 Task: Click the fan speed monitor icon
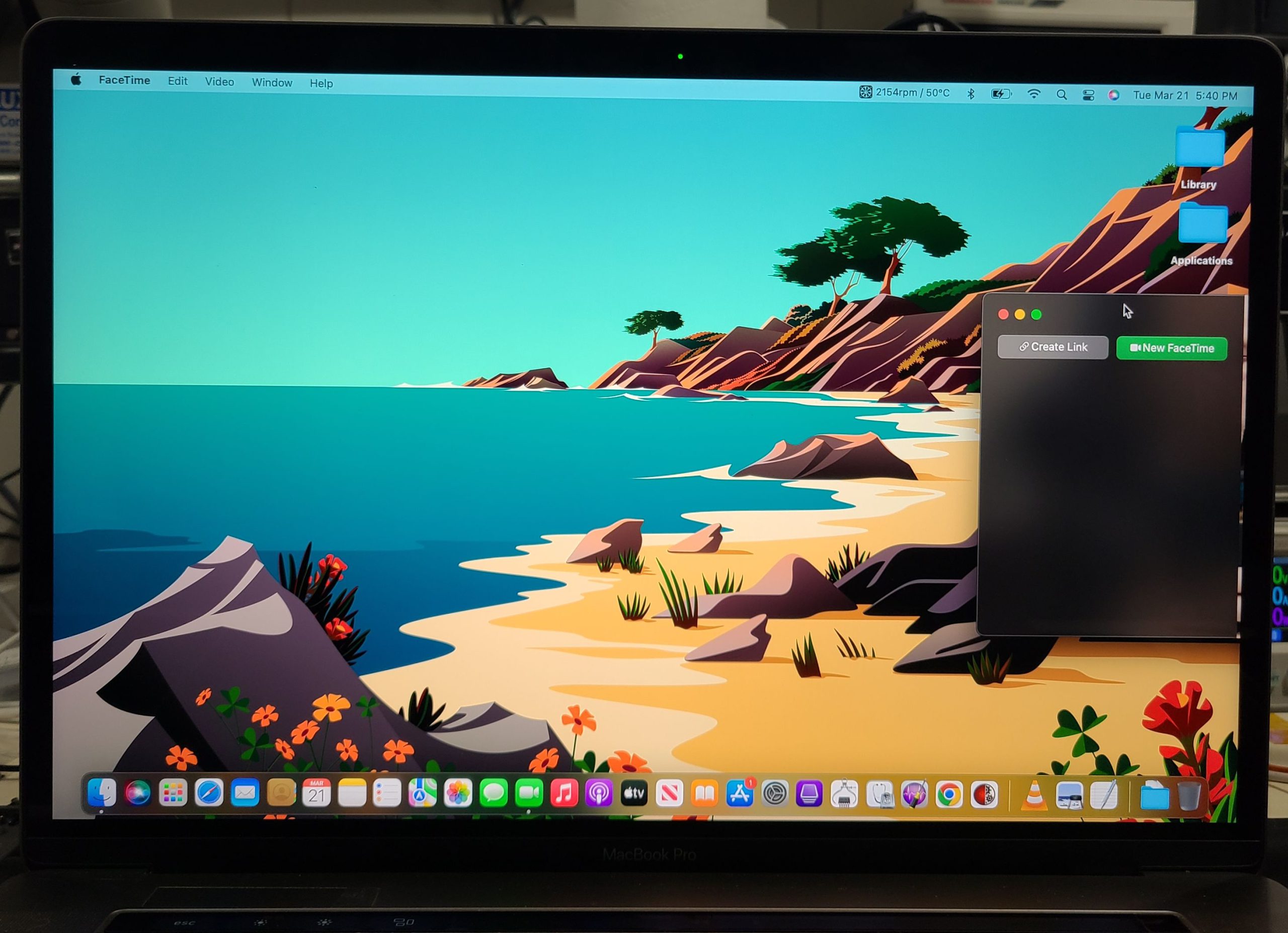[865, 92]
